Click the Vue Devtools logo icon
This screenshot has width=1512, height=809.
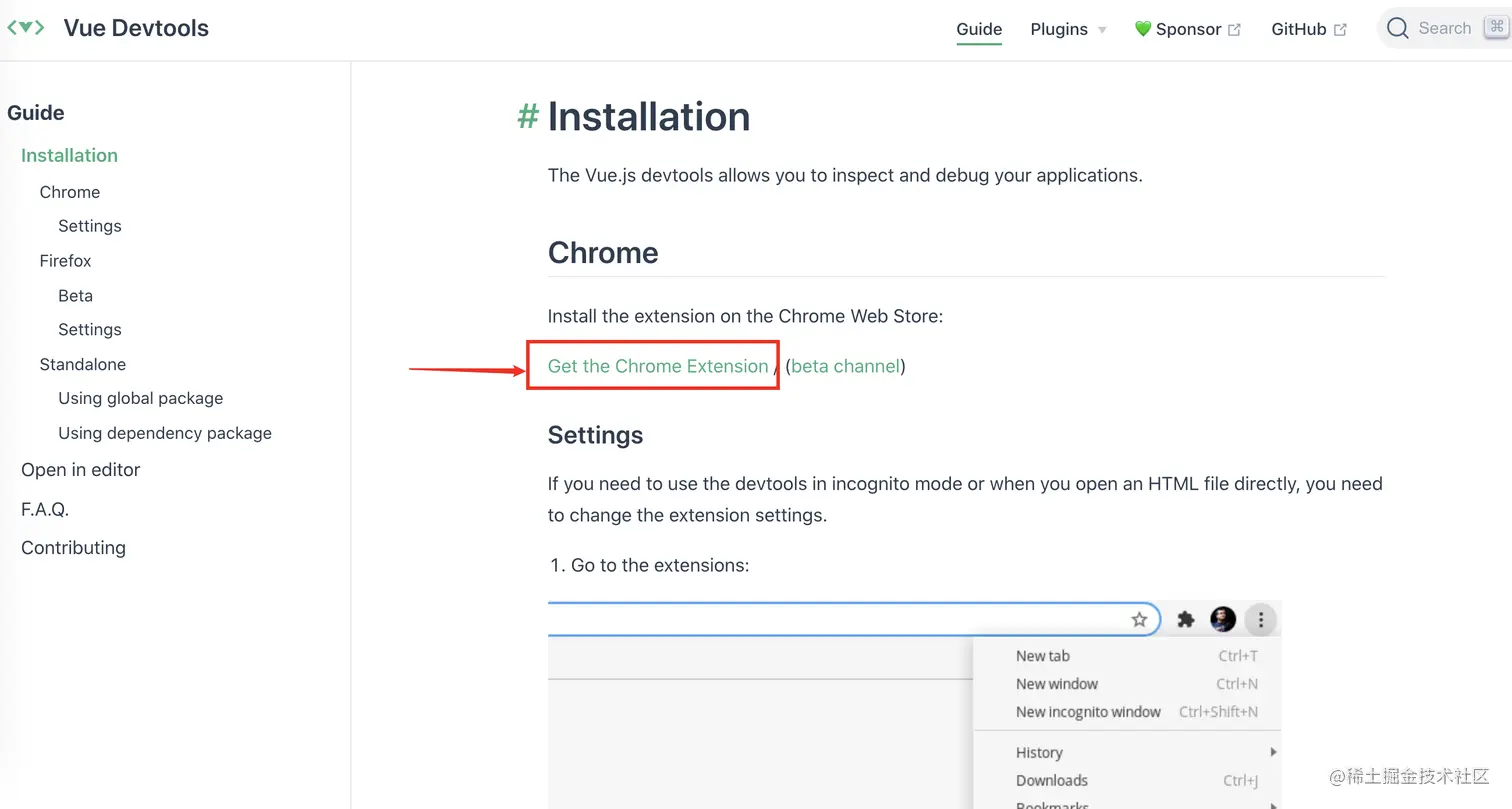[25, 28]
